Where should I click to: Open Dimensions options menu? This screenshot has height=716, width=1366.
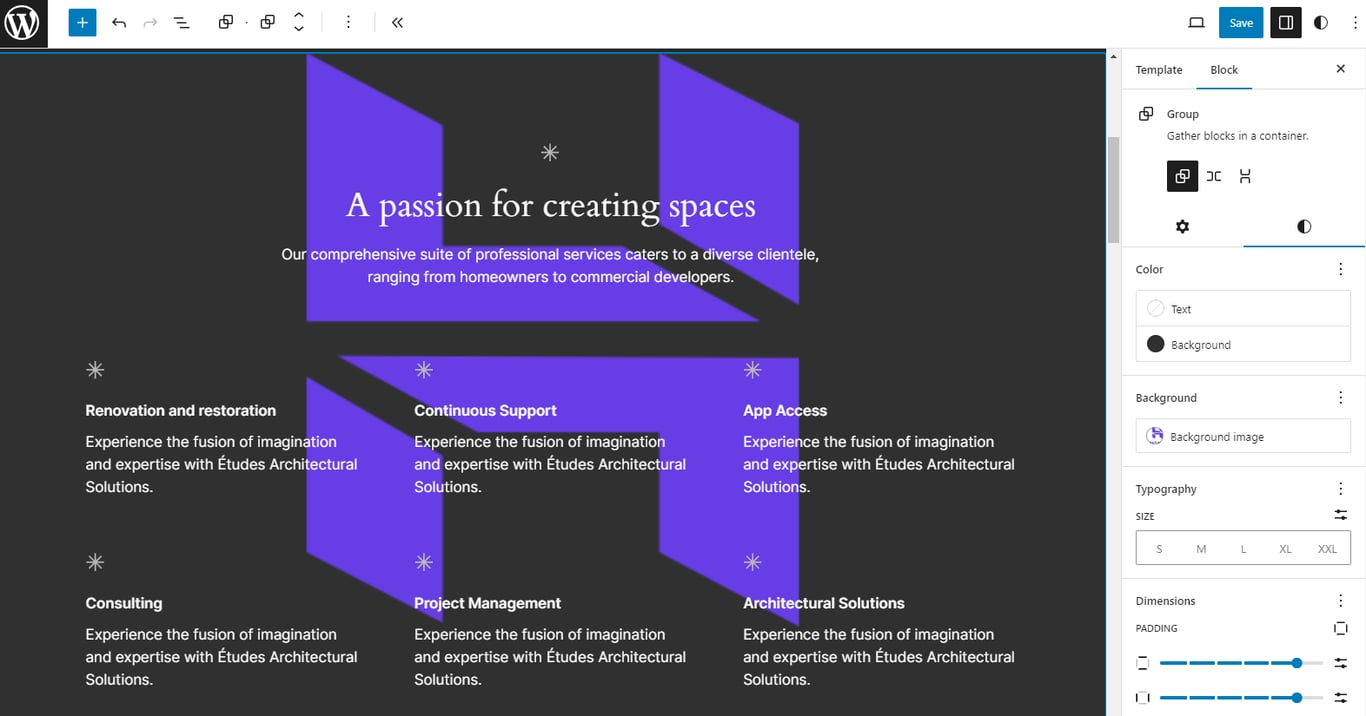1341,600
